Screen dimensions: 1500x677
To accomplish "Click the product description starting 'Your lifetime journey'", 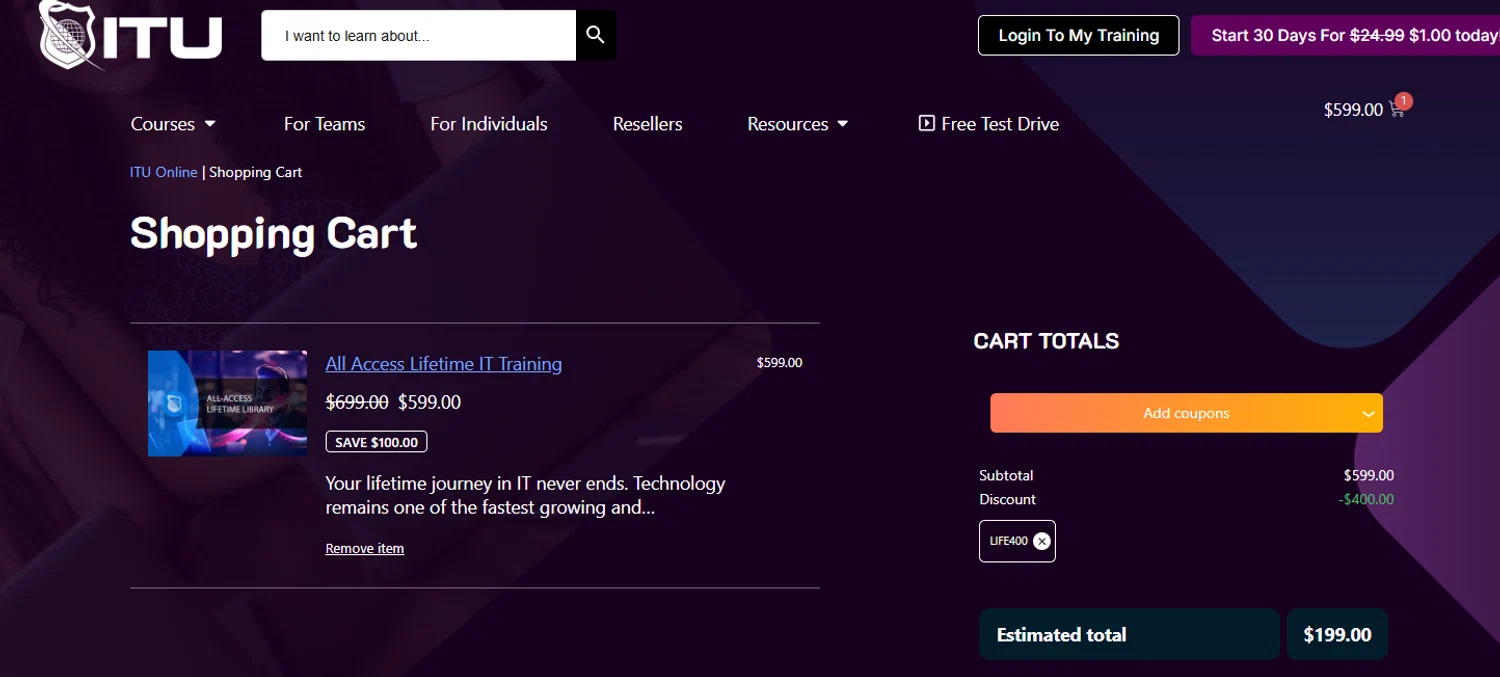I will (525, 495).
